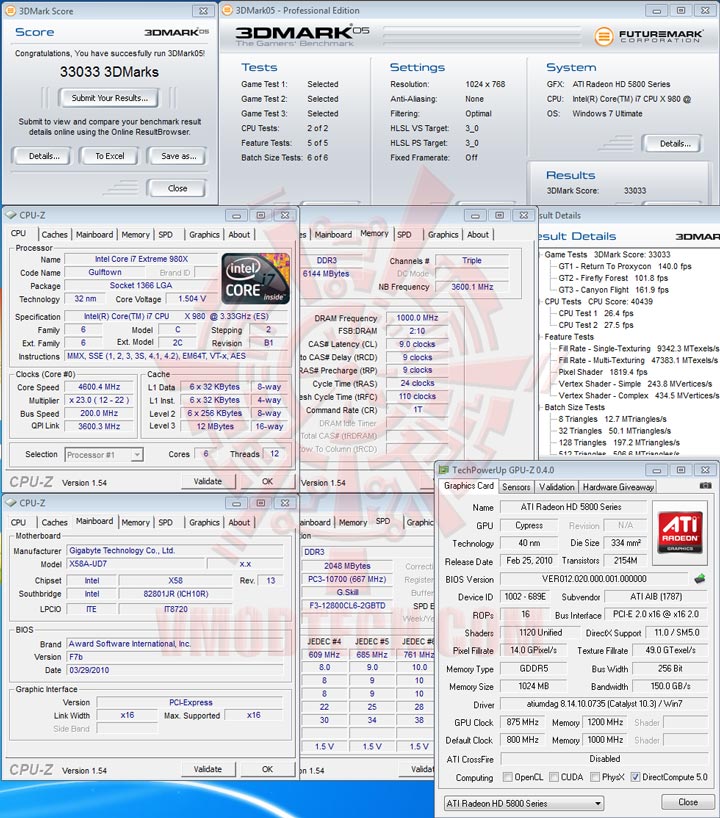
Task: Click the title icon of the CPU-Z processor window
Action: [10, 215]
